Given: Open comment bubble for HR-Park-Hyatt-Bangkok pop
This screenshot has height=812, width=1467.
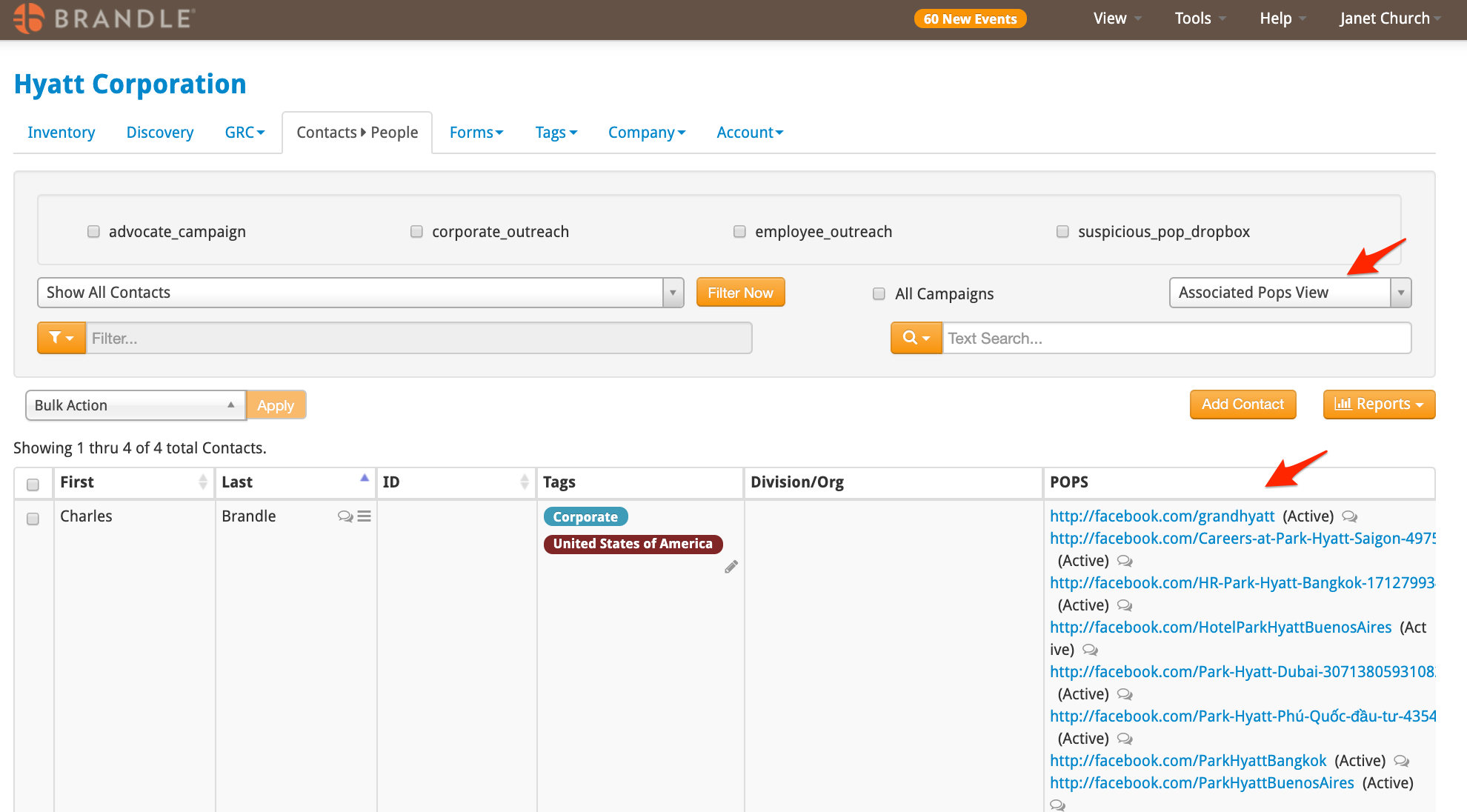Looking at the screenshot, I should point(1125,605).
